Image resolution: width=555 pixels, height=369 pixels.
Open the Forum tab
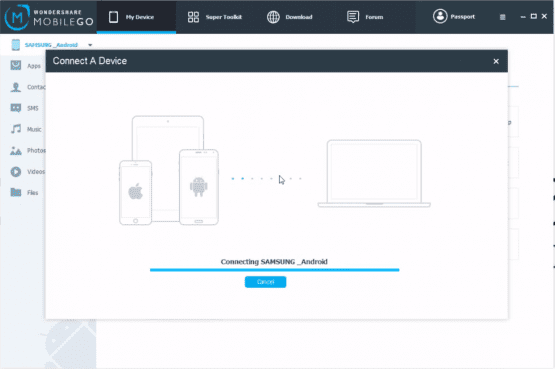tap(365, 17)
